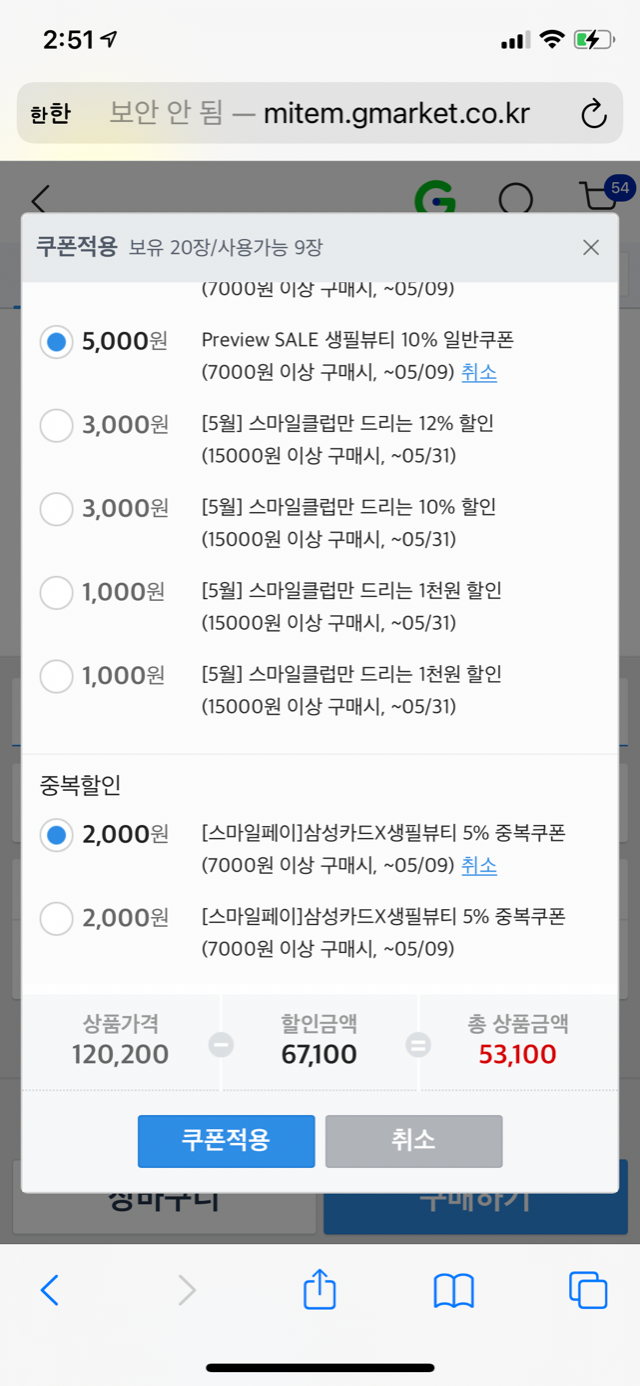This screenshot has height=1386, width=640.
Task: Show Safari open tabs icon
Action: [587, 1290]
